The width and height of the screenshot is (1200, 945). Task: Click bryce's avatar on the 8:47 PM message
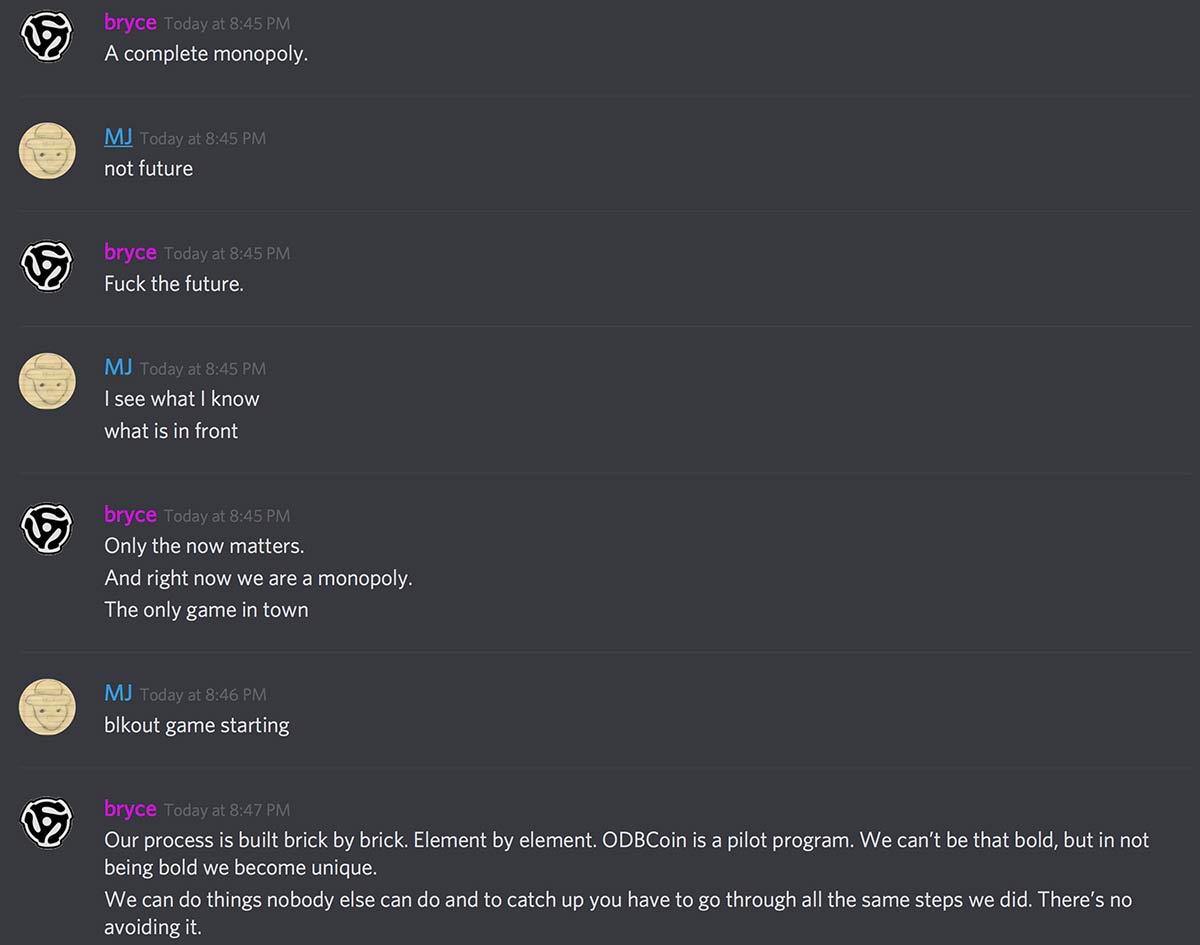[47, 822]
